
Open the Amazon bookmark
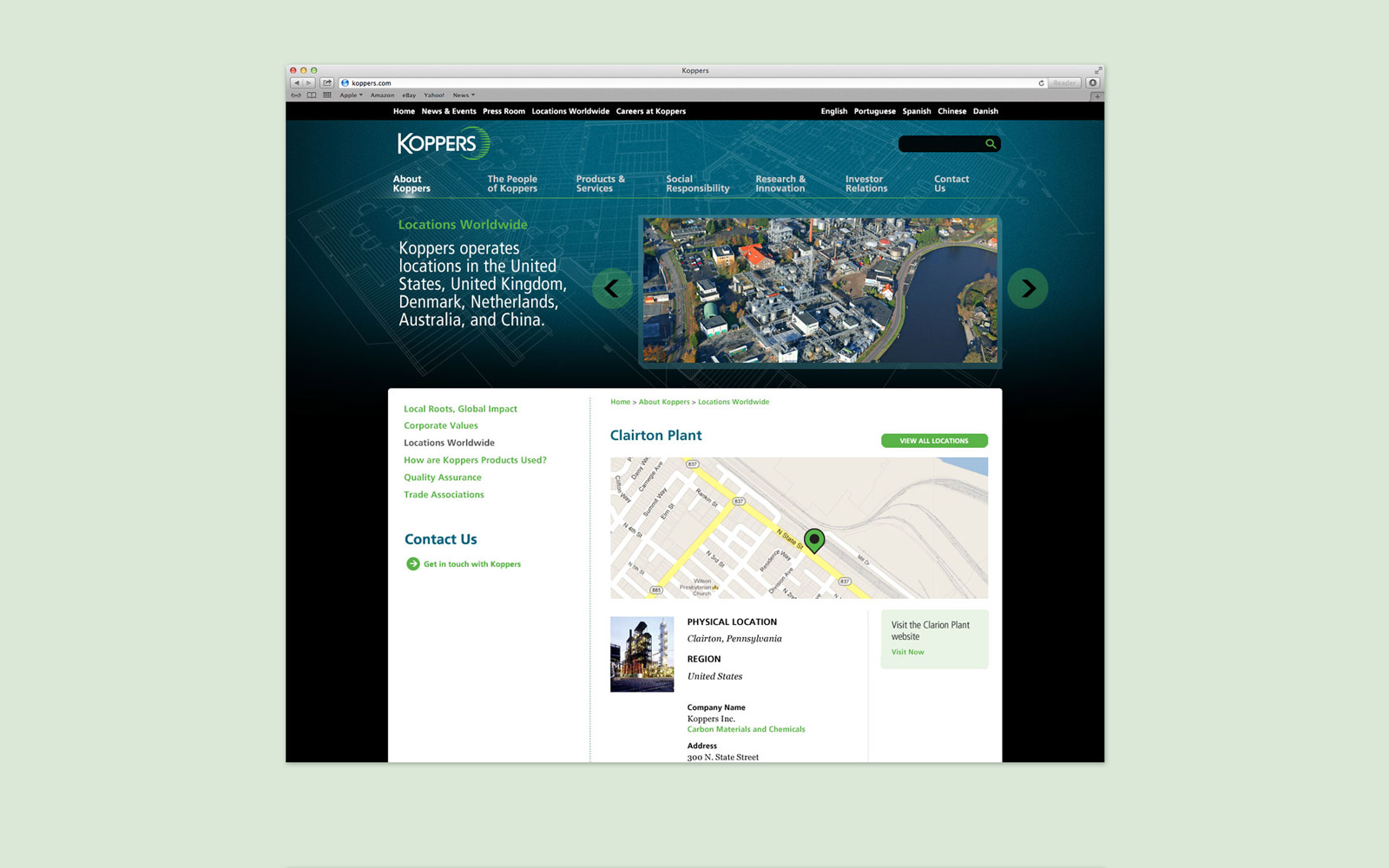[x=382, y=95]
